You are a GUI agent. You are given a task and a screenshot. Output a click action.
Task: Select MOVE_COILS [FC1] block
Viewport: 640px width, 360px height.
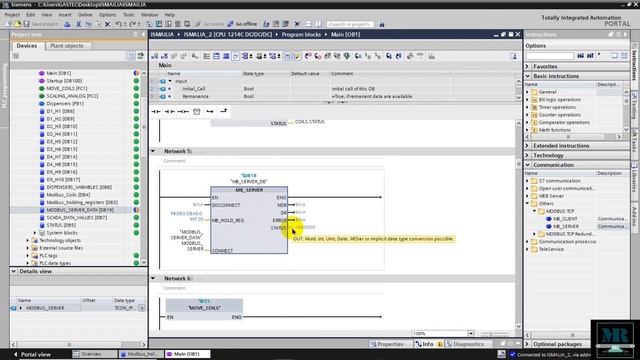point(66,88)
